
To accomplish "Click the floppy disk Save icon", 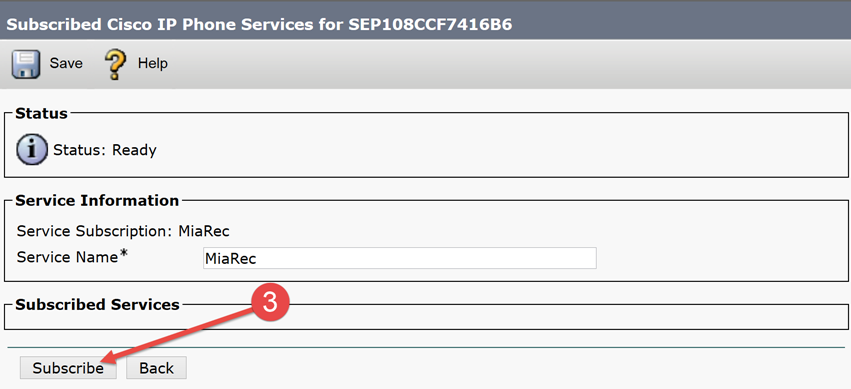I will click(x=25, y=64).
